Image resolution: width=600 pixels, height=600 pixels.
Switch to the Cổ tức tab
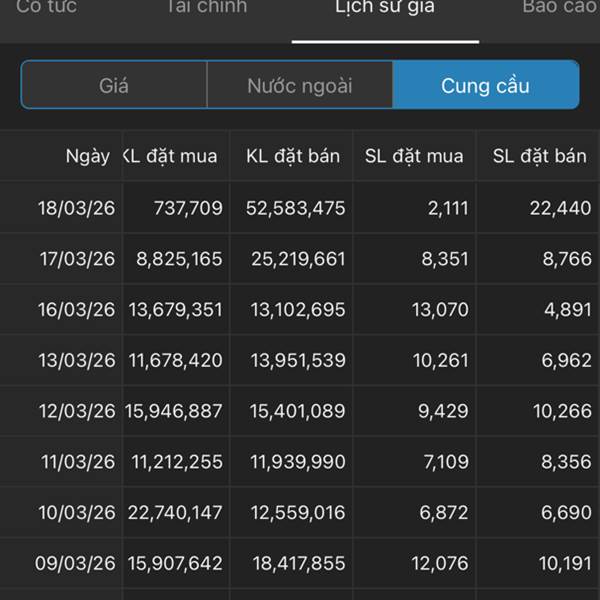[46, 7]
